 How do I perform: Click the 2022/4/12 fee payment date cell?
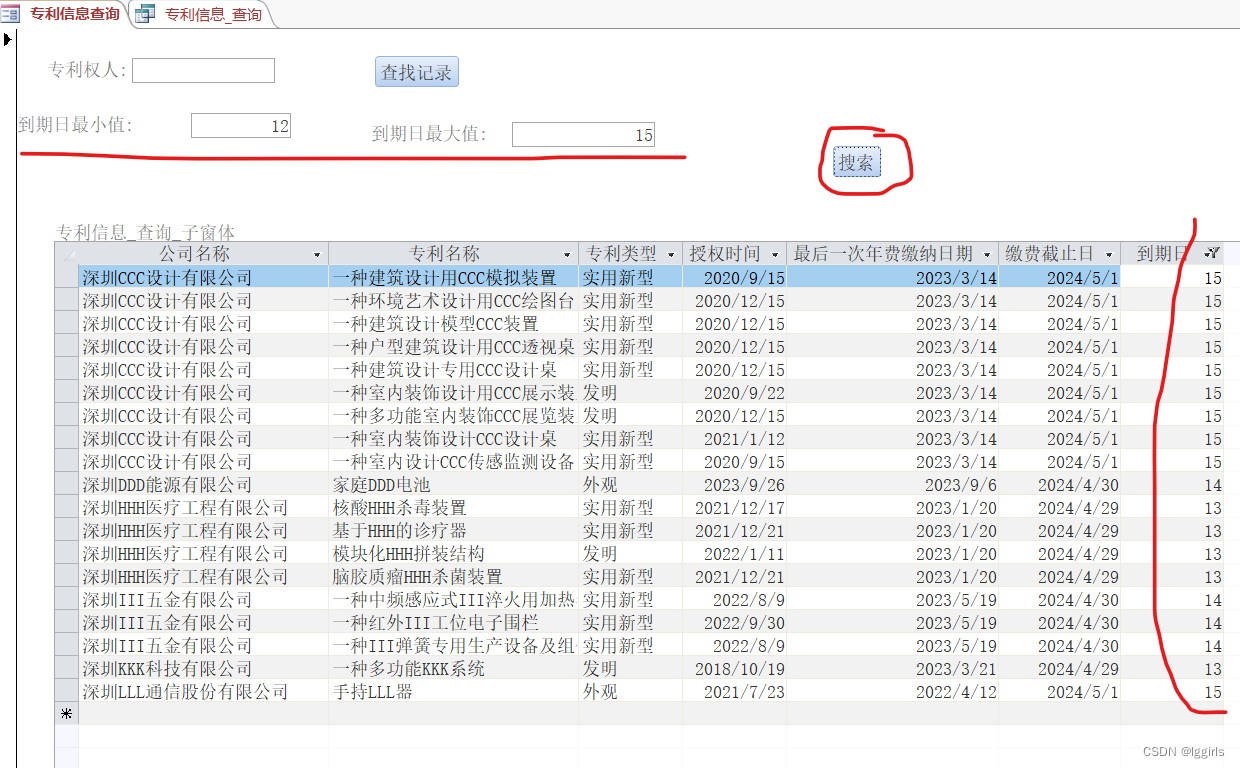point(893,692)
